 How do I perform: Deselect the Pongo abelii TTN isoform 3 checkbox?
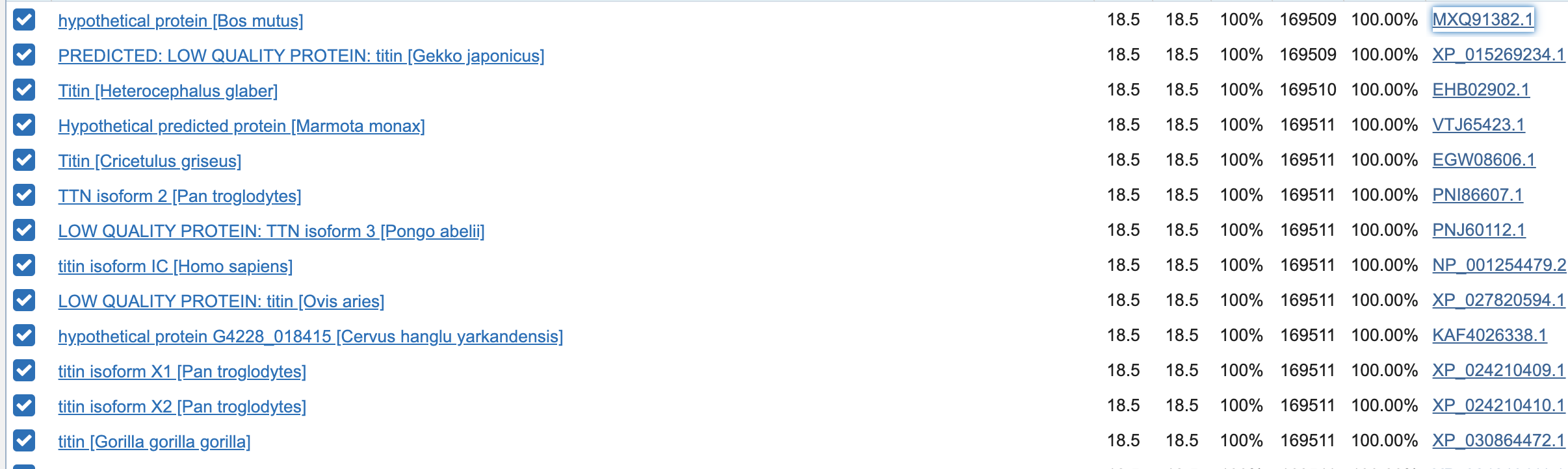pos(24,231)
